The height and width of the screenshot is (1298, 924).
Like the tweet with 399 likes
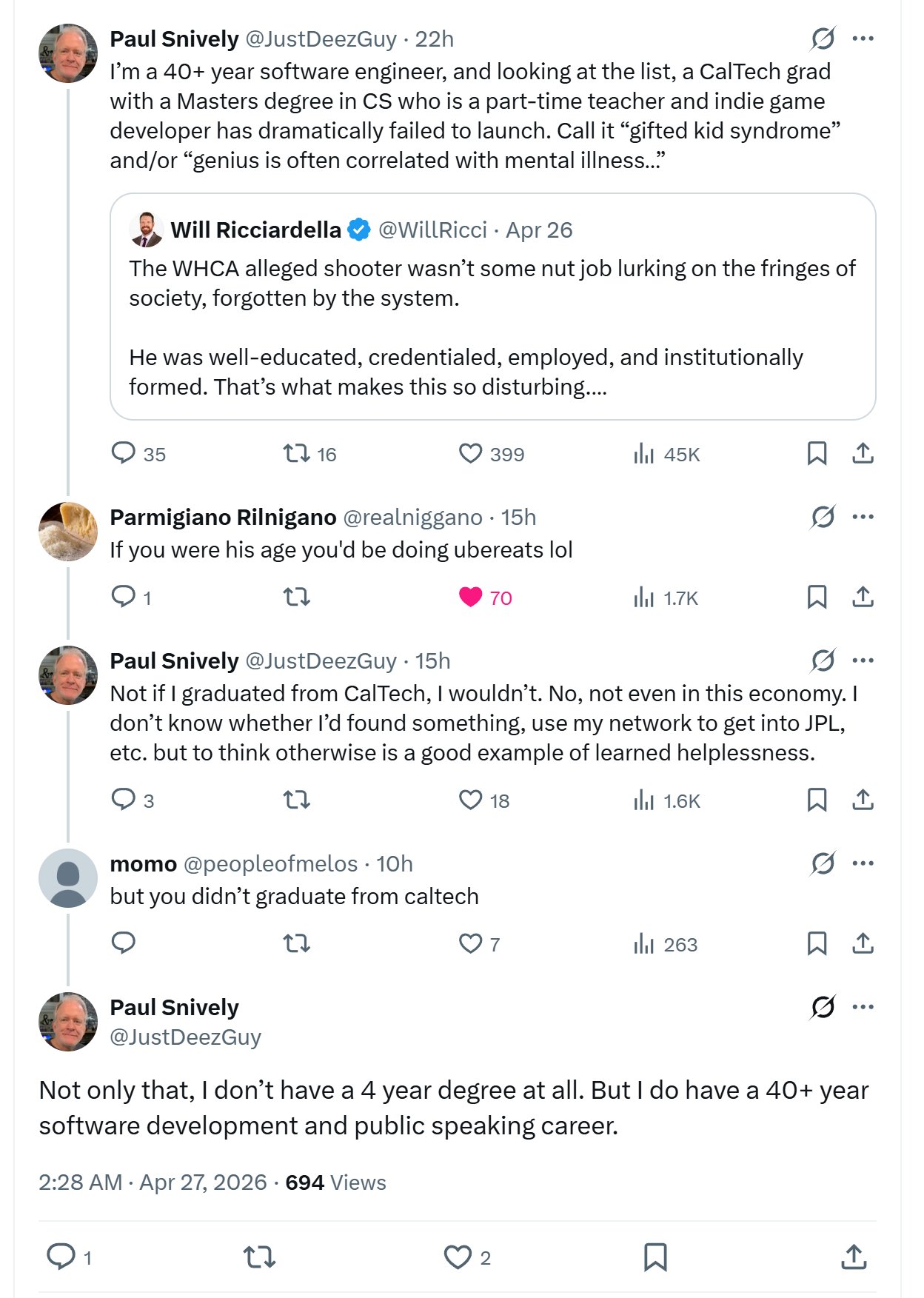[x=471, y=453]
